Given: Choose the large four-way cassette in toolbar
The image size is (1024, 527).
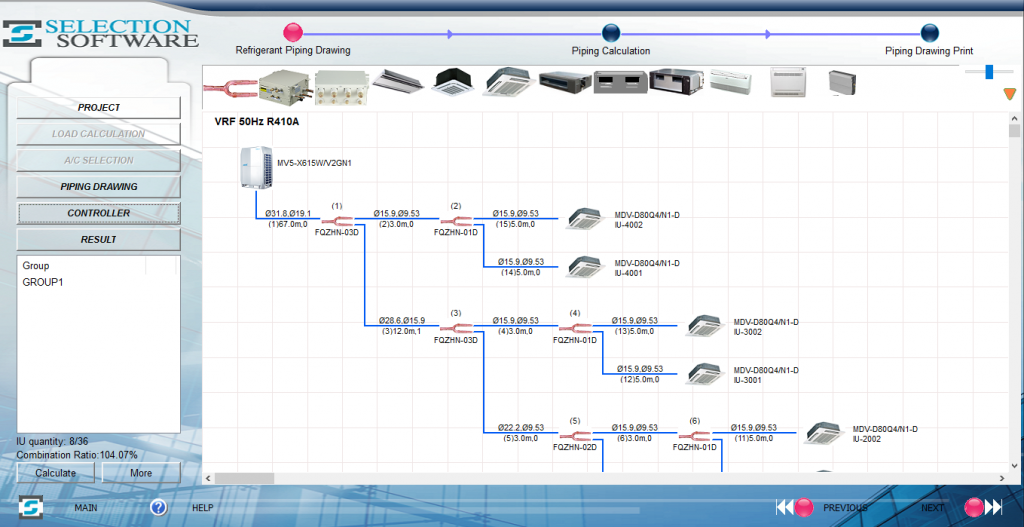Looking at the screenshot, I should click(510, 82).
